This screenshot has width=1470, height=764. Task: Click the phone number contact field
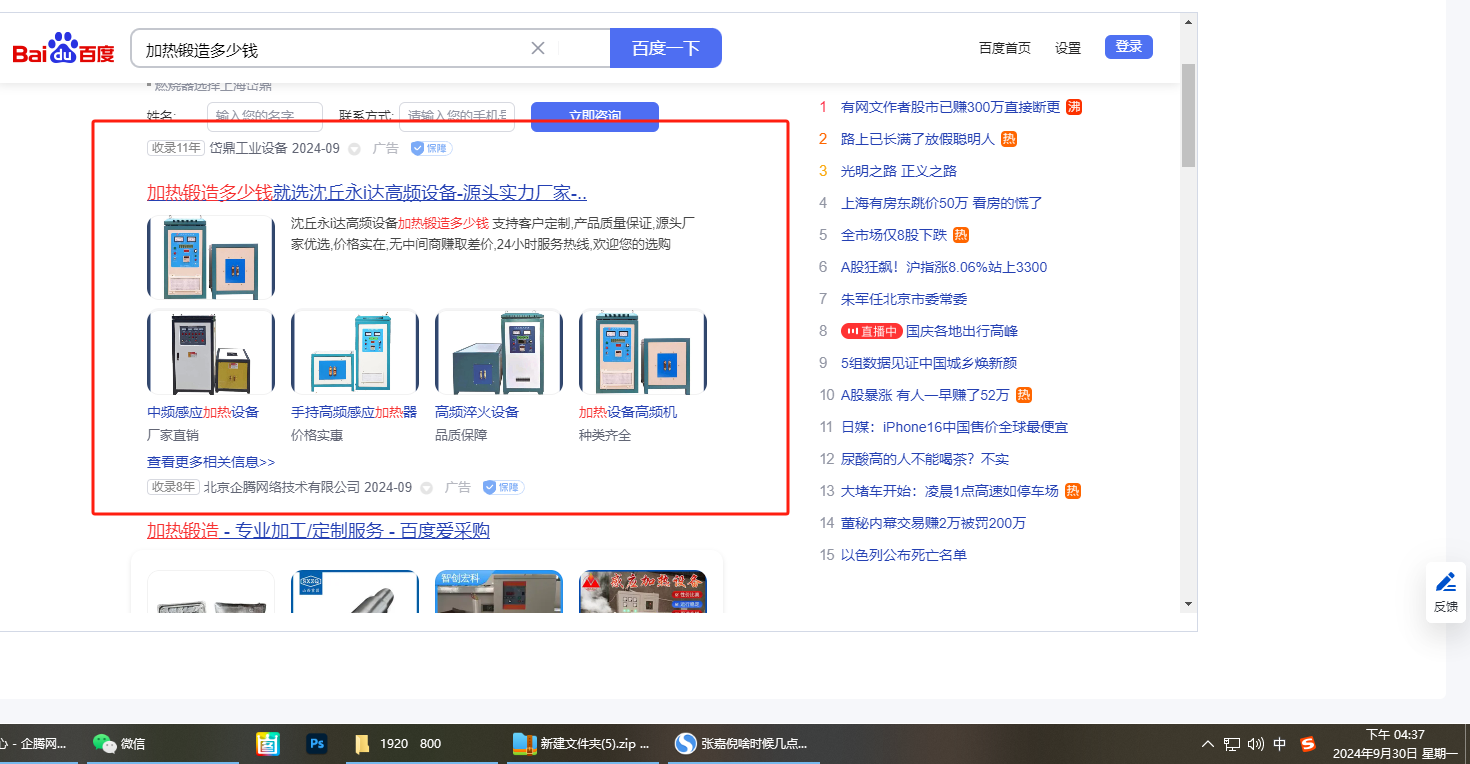click(x=457, y=116)
